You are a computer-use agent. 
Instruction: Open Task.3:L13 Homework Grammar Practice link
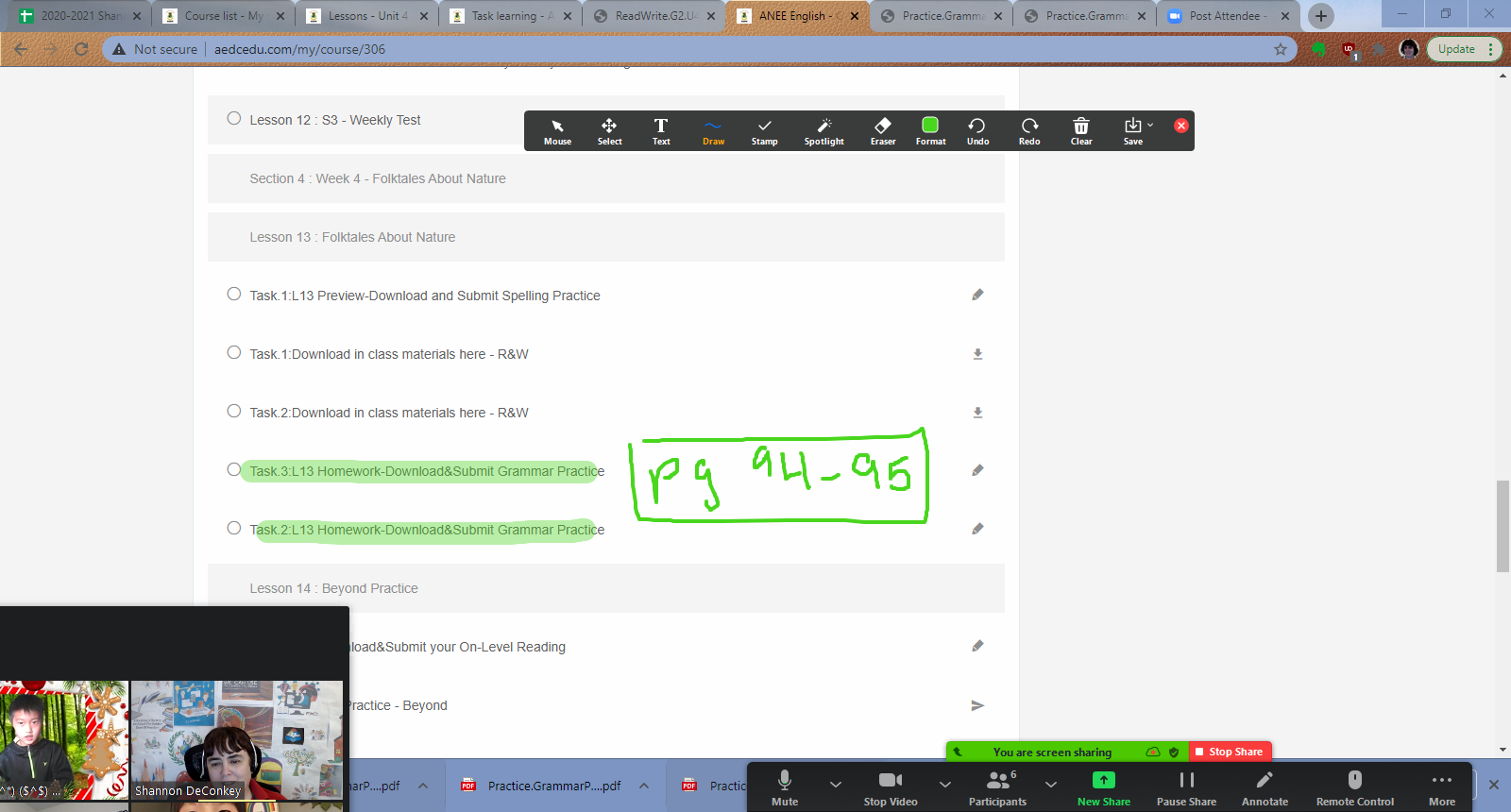coord(427,471)
